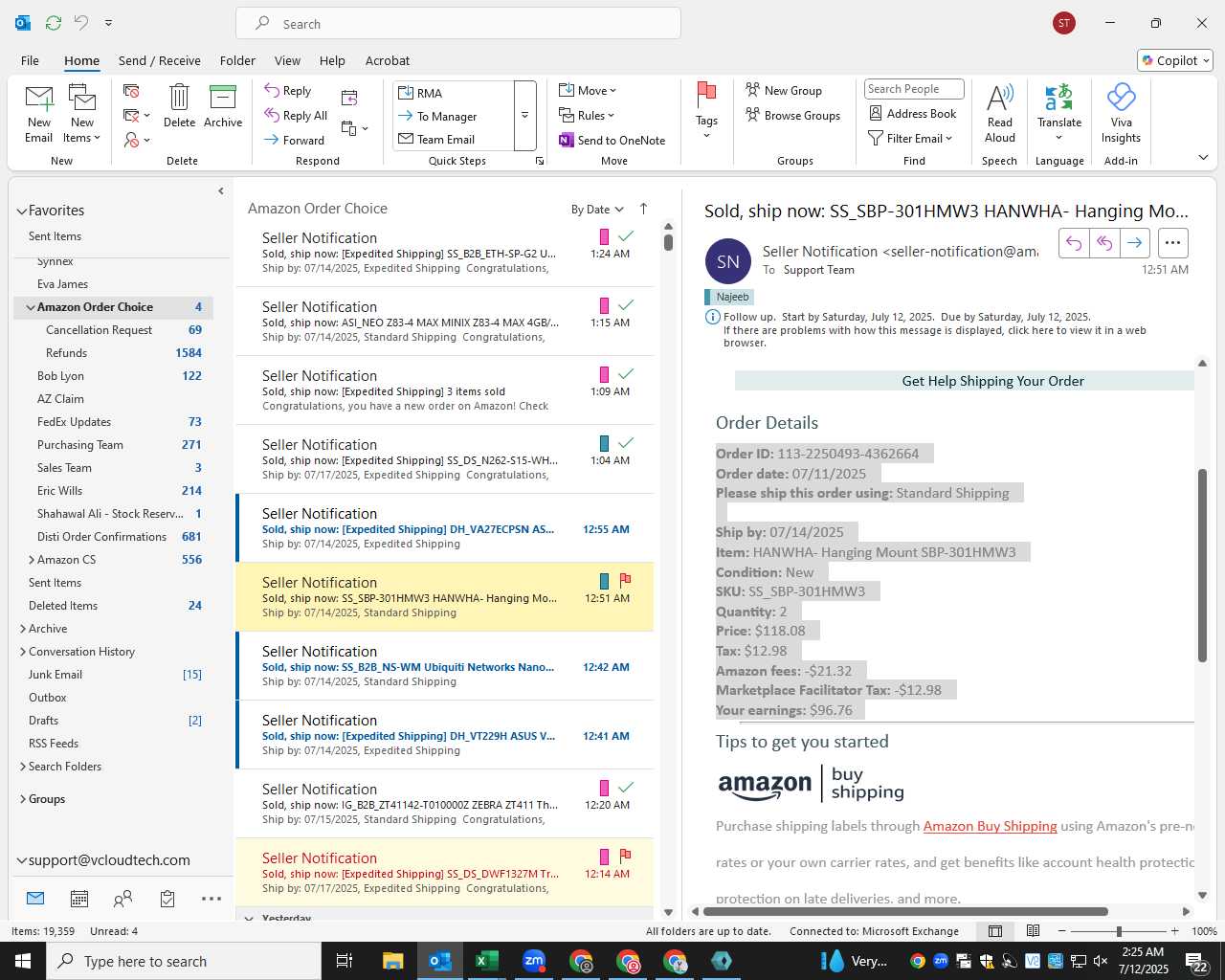
Task: Toggle the red flag on 12:14 AM message
Action: coord(625,856)
